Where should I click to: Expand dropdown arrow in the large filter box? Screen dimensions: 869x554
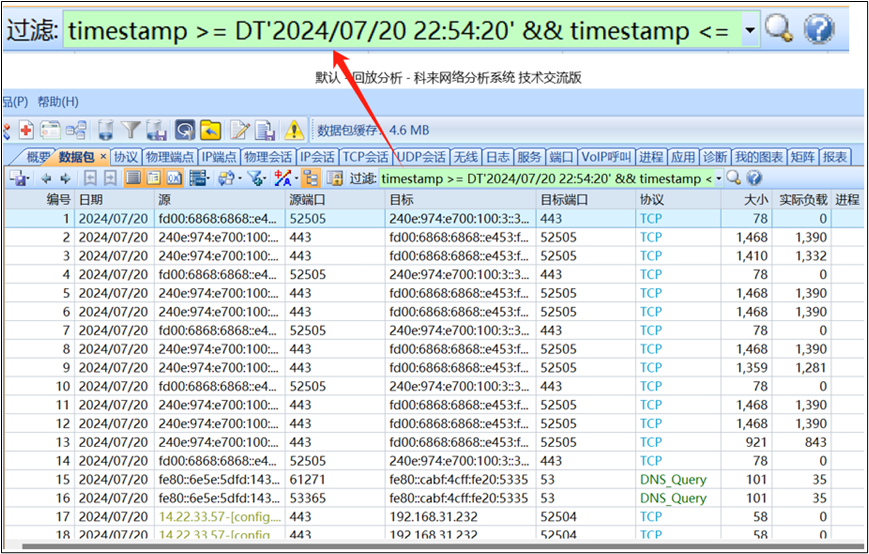(x=750, y=31)
